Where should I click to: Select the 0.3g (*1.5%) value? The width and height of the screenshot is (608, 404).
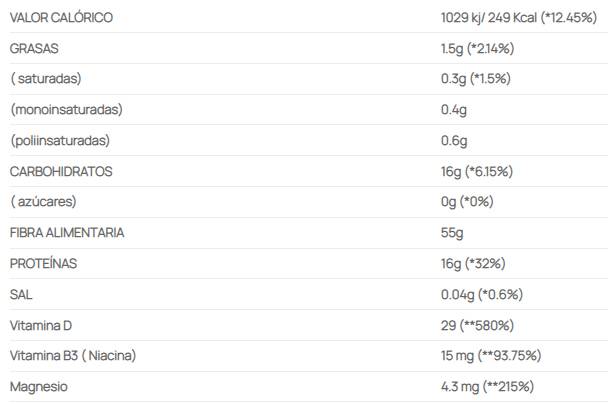pos(476,79)
